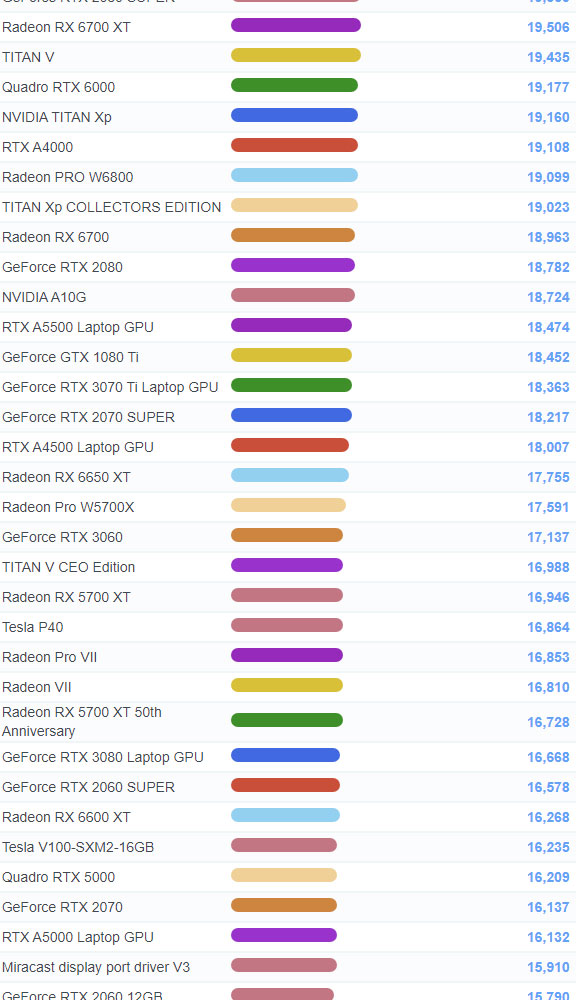This screenshot has width=576, height=1000.
Task: Select the RTX A4500 Laptop GPU link
Action: (78, 447)
